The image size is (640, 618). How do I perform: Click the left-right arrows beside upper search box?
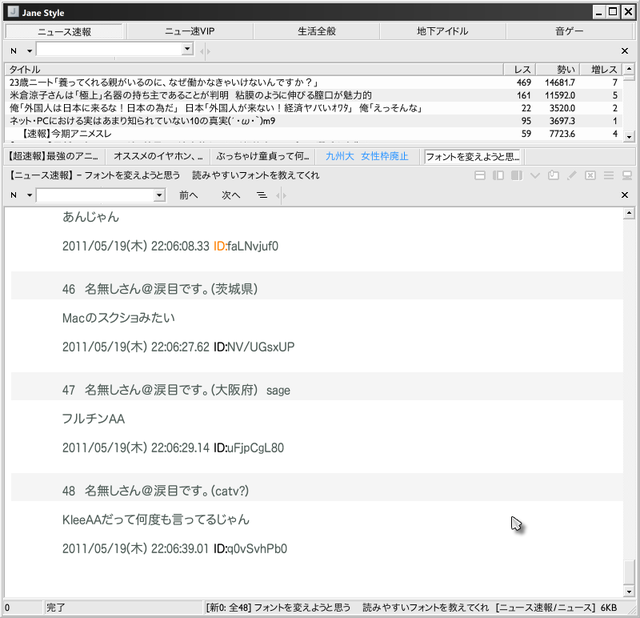pyautogui.click(x=205, y=51)
